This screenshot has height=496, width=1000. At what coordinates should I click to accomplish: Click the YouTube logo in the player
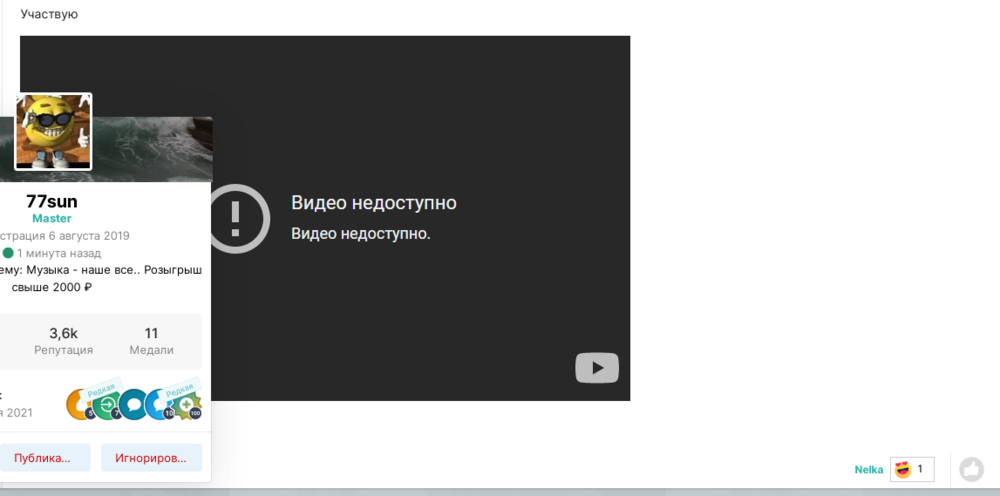point(597,368)
